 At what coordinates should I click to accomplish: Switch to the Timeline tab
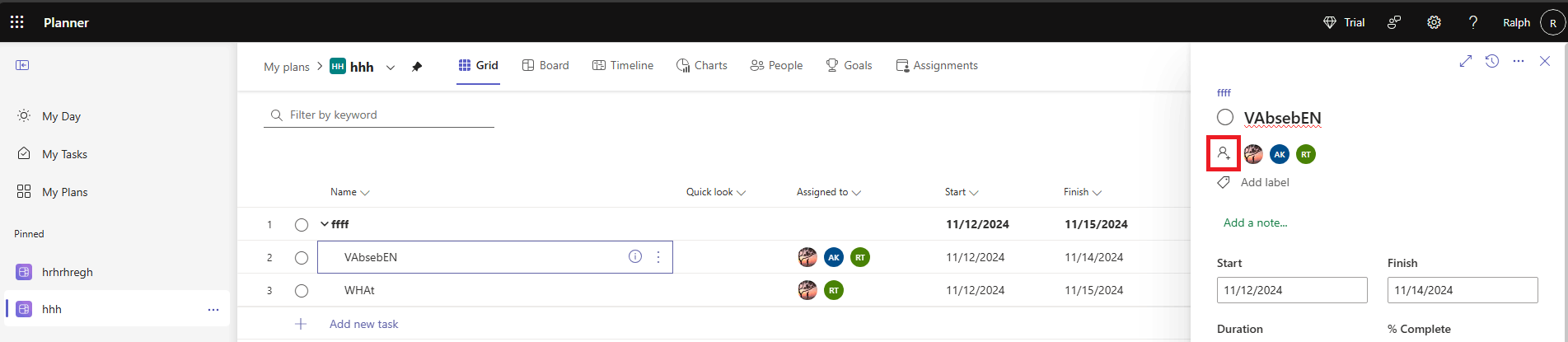(623, 65)
